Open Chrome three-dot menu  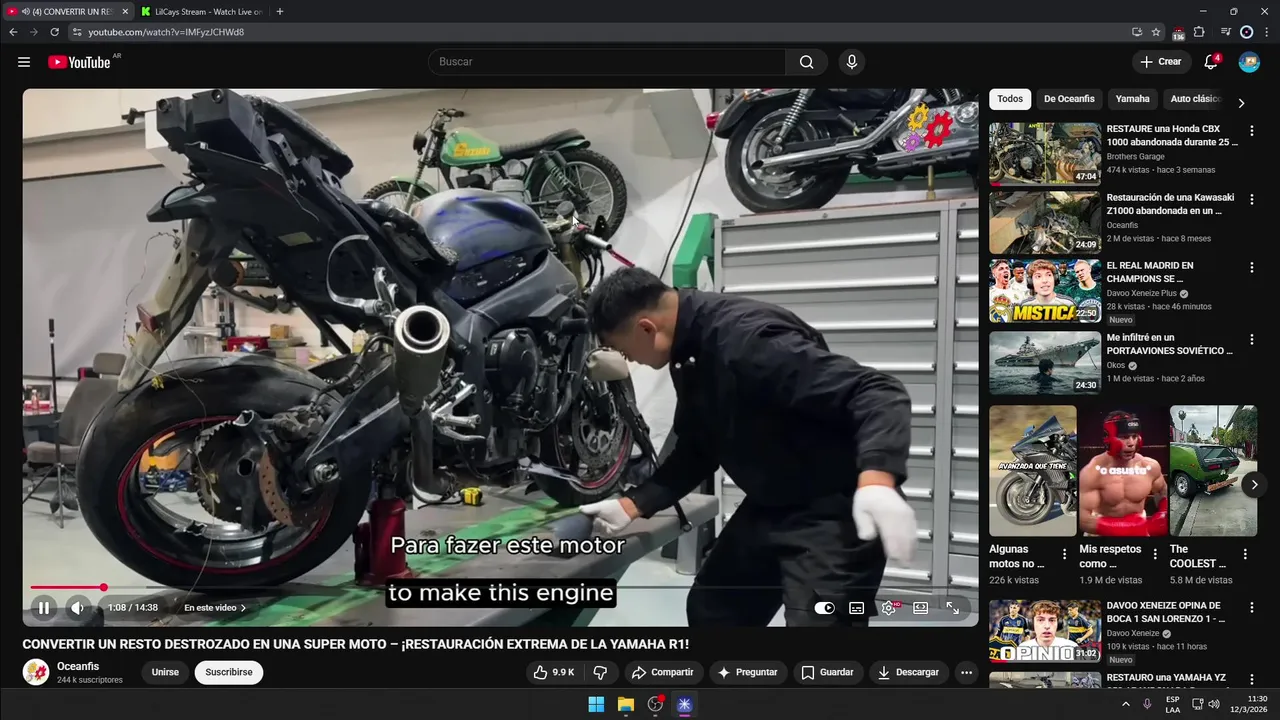1266,32
